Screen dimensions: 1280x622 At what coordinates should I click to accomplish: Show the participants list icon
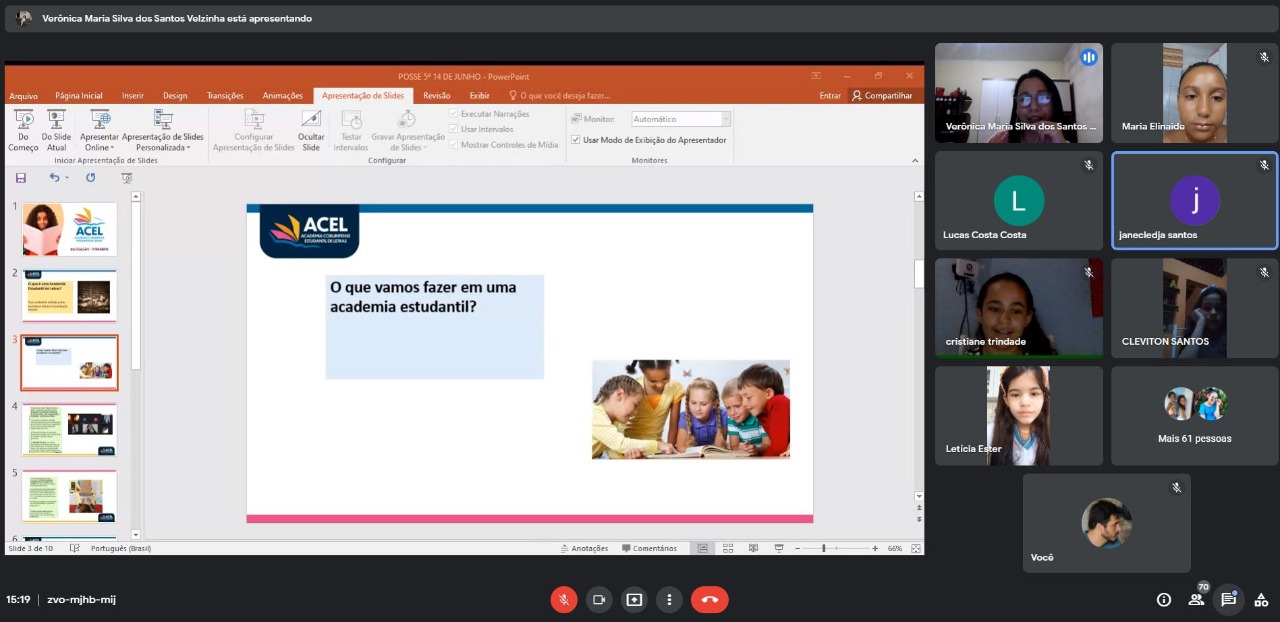1196,599
